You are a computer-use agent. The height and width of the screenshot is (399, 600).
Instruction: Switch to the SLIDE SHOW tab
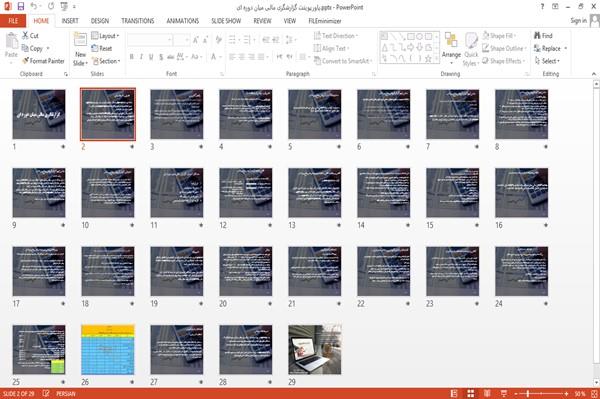[x=226, y=21]
